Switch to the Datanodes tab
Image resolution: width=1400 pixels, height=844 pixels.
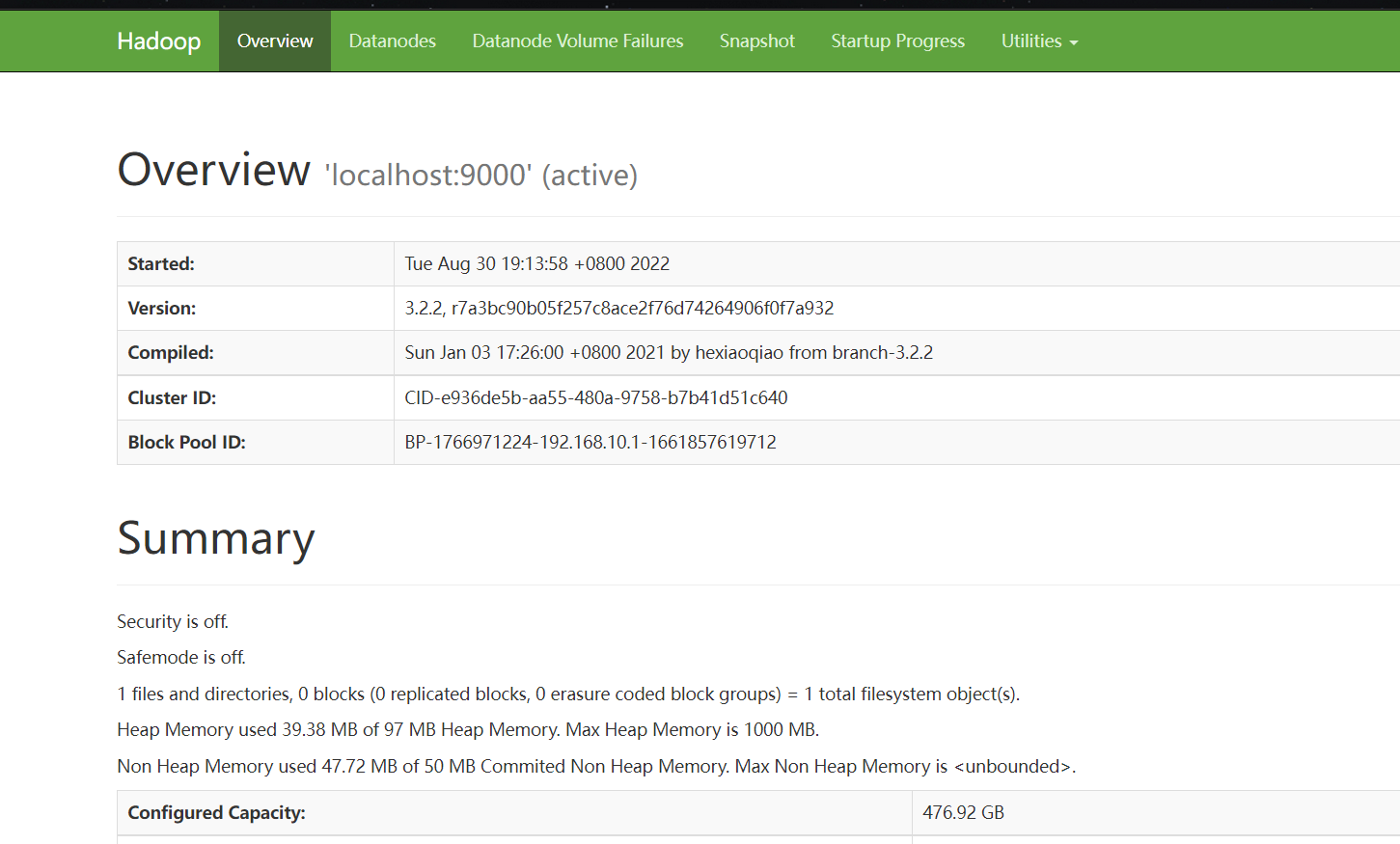tap(392, 41)
